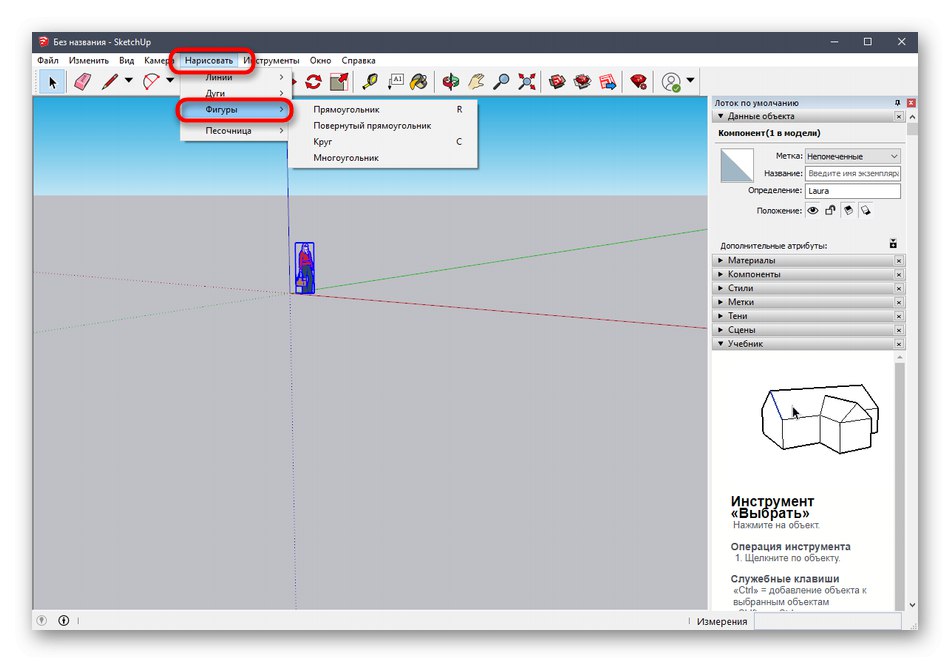Open the Pencil tool dropdown arrow
Screen dimensions: 950x662
click(x=128, y=81)
